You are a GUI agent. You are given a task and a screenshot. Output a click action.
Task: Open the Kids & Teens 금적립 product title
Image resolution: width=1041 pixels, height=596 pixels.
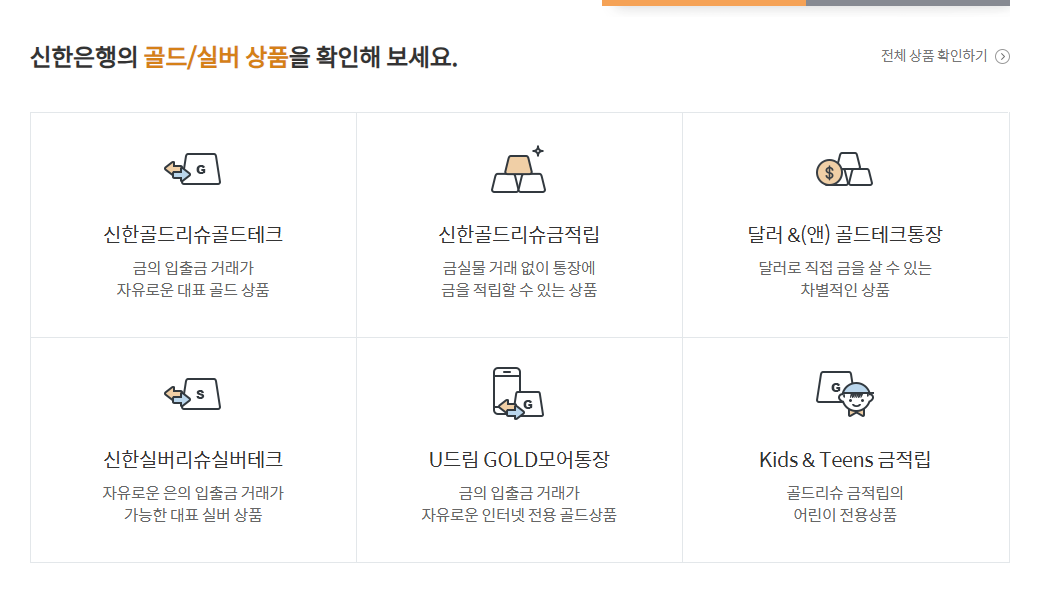click(x=845, y=459)
